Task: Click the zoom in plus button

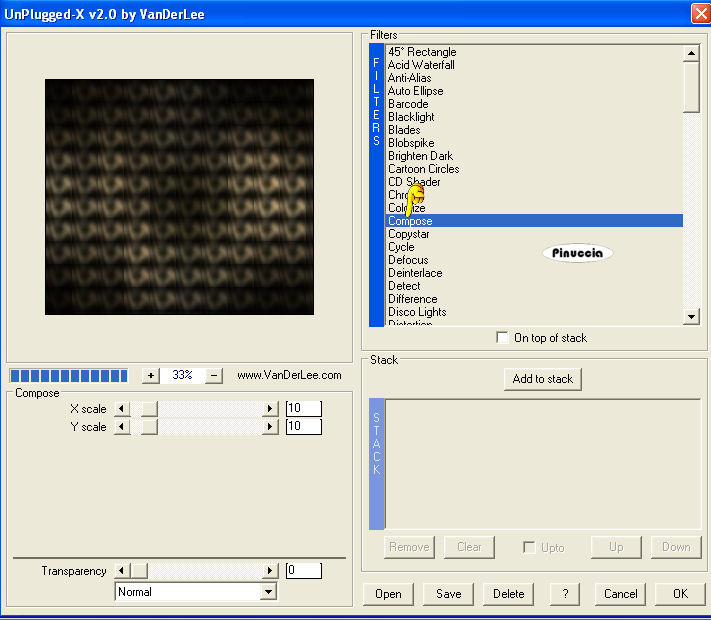Action: click(x=151, y=376)
